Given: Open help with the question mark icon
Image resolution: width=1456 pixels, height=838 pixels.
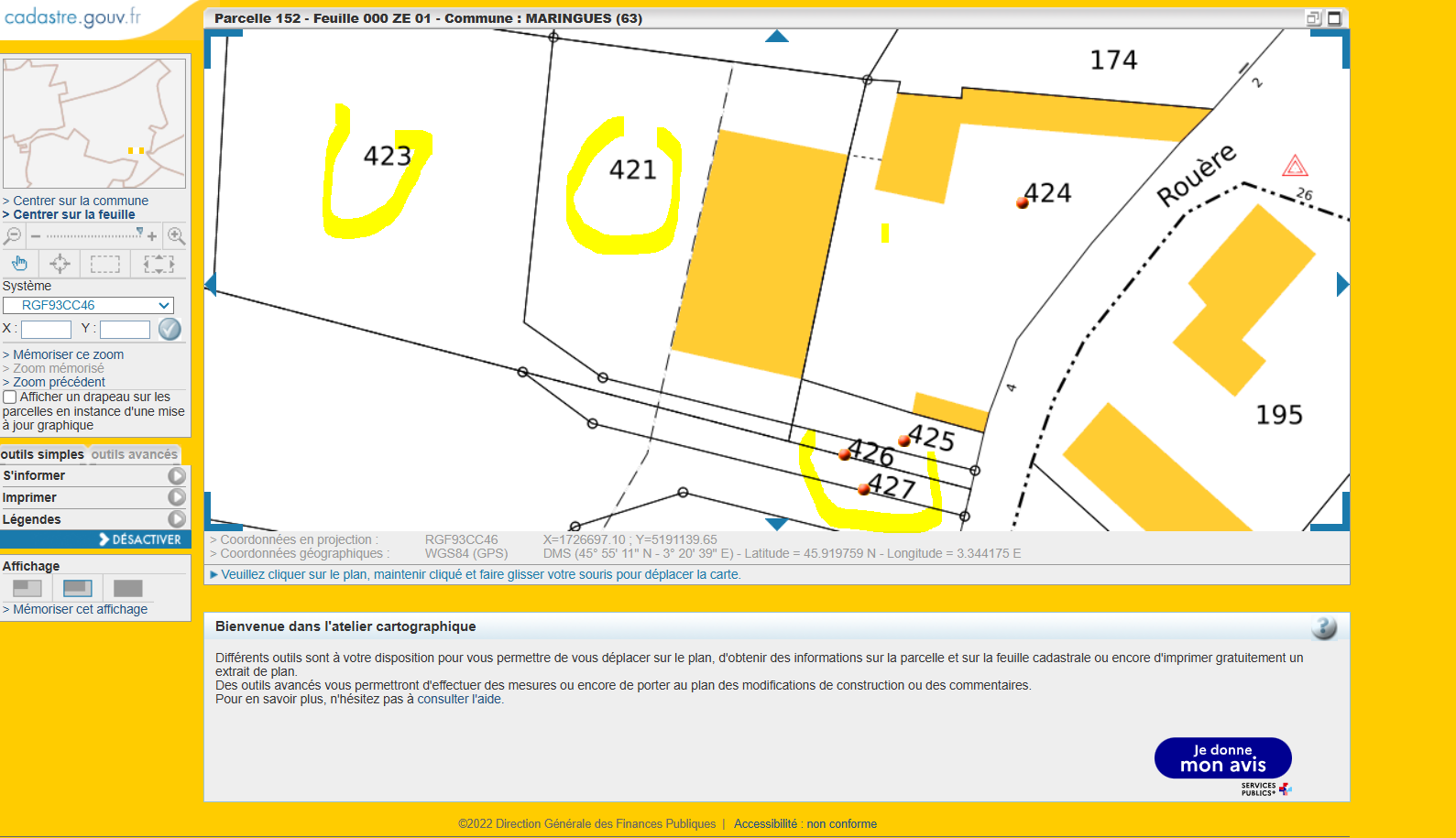Looking at the screenshot, I should pyautogui.click(x=1323, y=627).
